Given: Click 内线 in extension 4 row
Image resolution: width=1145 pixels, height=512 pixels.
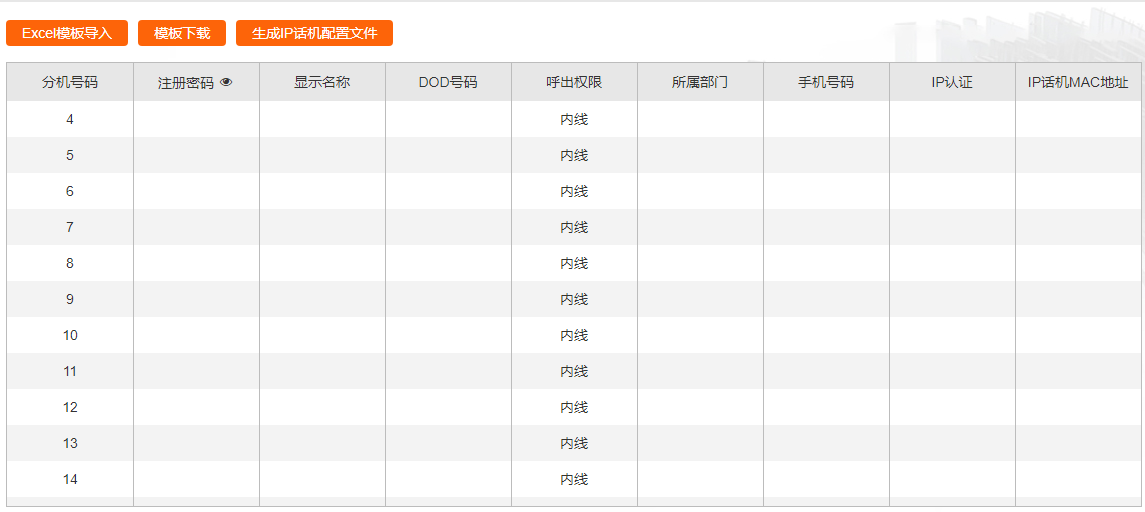Looking at the screenshot, I should [x=574, y=120].
